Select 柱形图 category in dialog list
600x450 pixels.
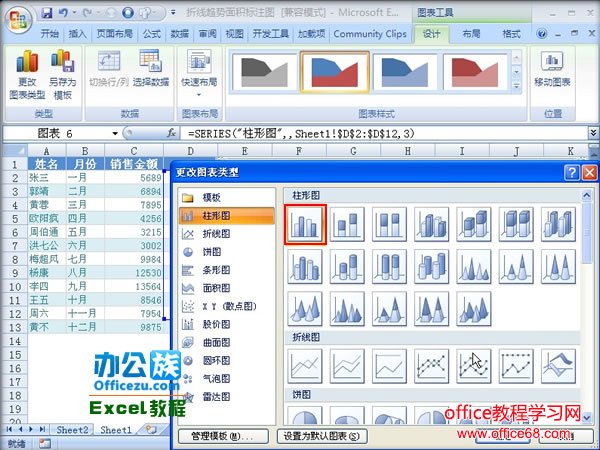click(x=227, y=216)
